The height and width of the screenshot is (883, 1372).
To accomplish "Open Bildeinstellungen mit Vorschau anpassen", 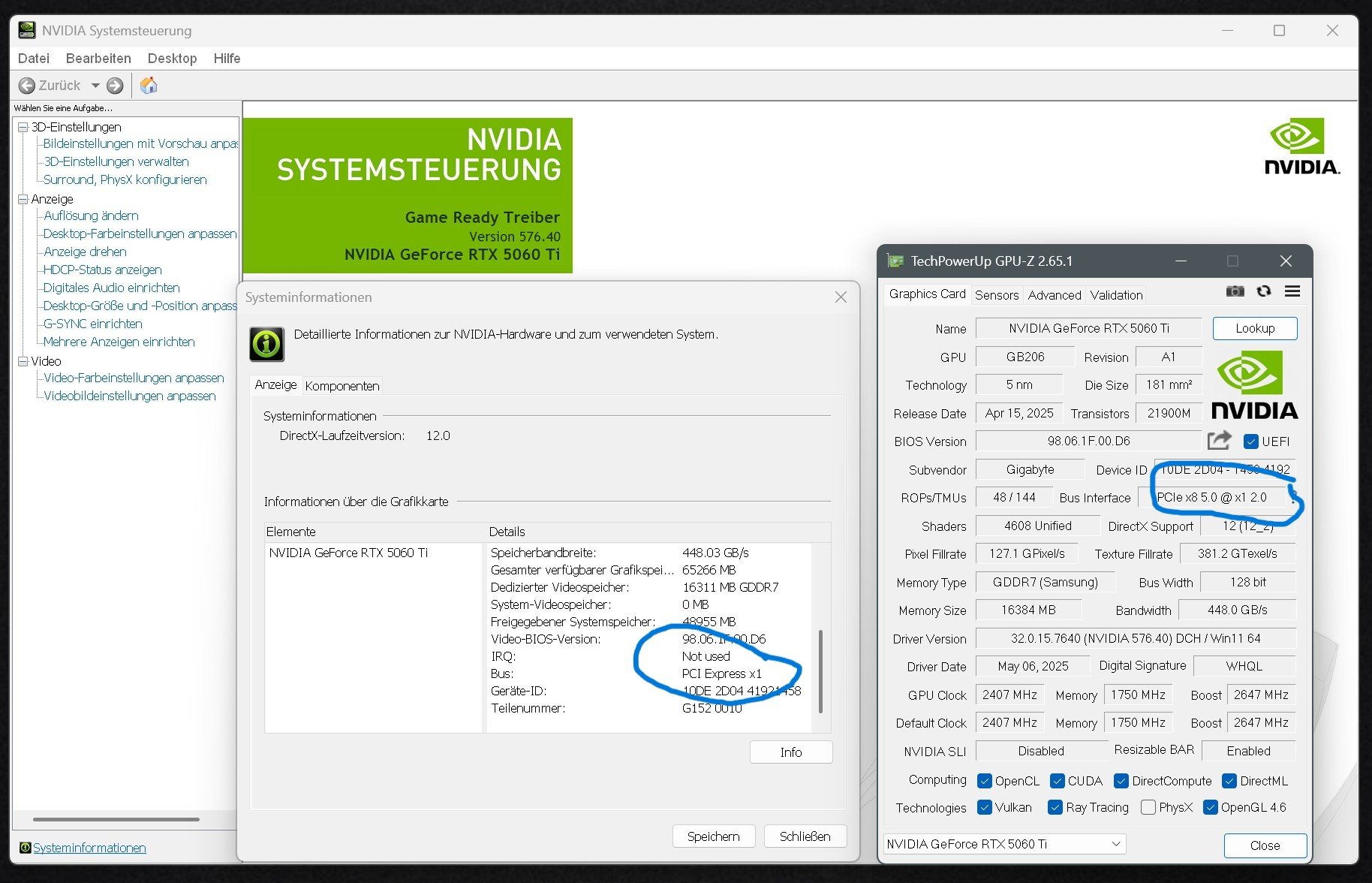I will click(x=140, y=143).
